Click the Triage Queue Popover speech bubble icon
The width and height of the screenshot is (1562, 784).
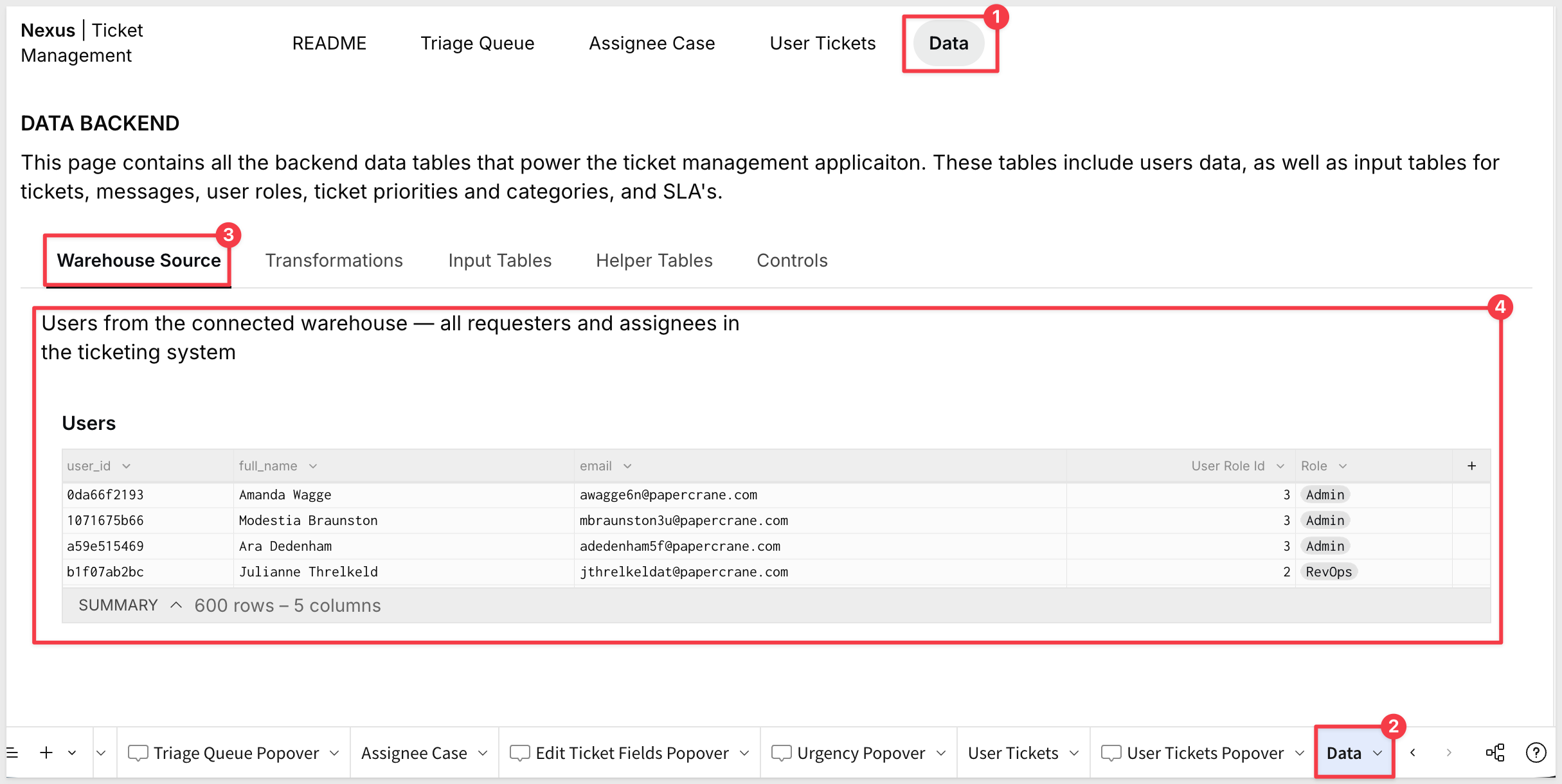(138, 753)
